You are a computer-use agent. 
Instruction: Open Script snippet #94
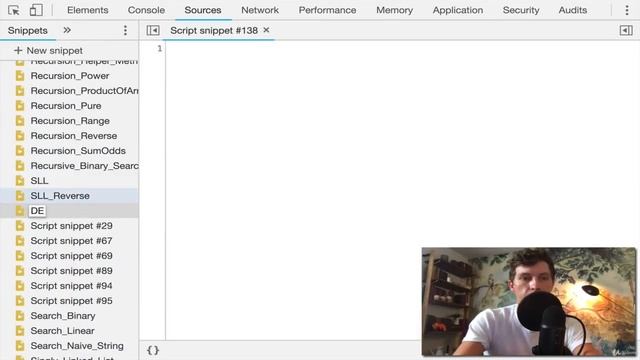point(71,286)
